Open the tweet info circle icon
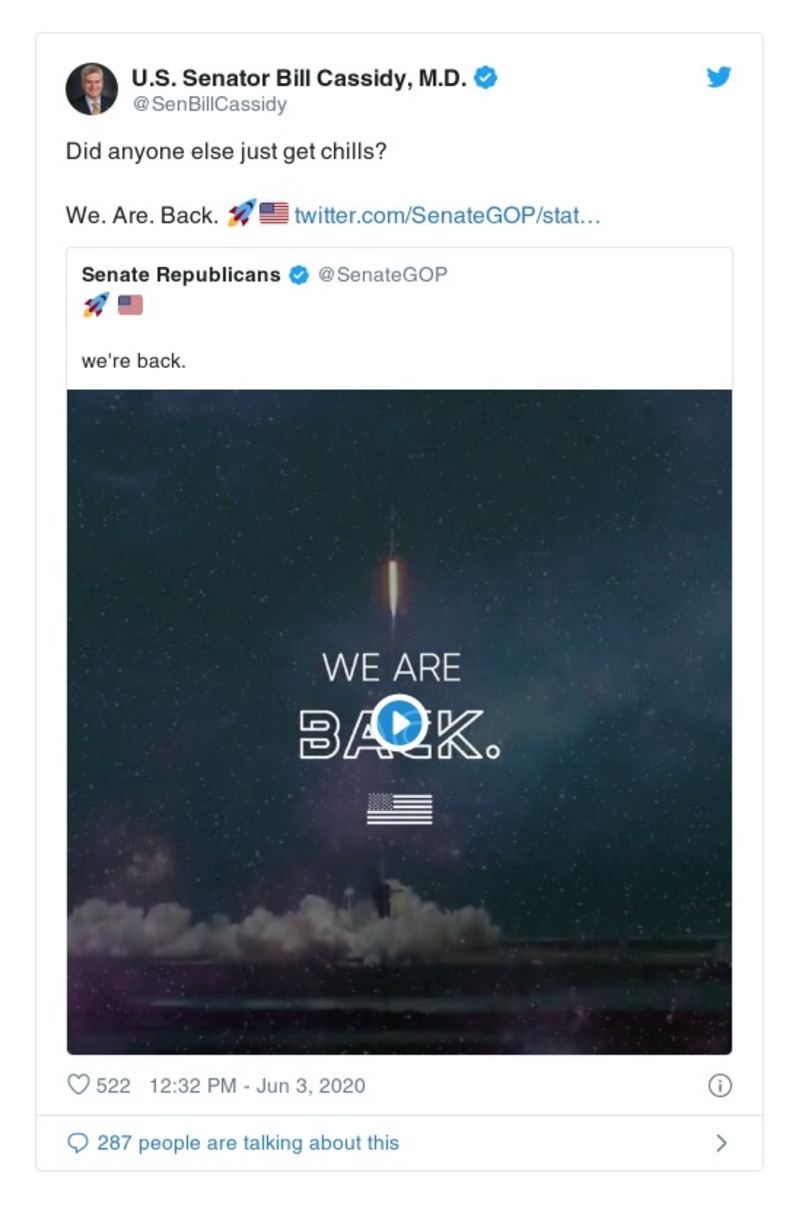The width and height of the screenshot is (799, 1208). click(x=719, y=1086)
